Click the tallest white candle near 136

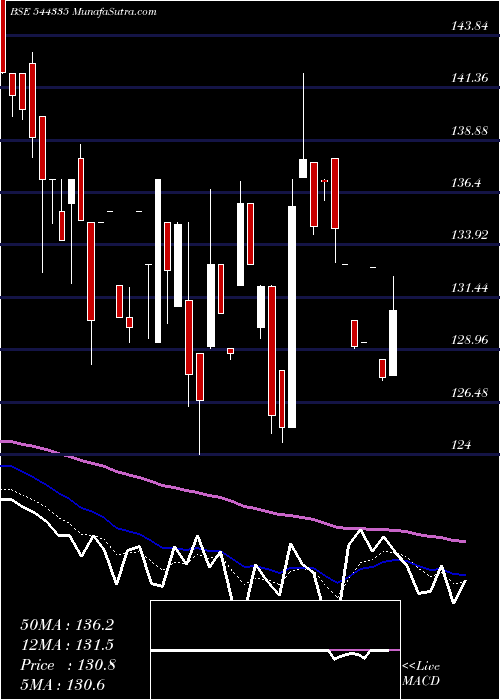click(x=292, y=317)
